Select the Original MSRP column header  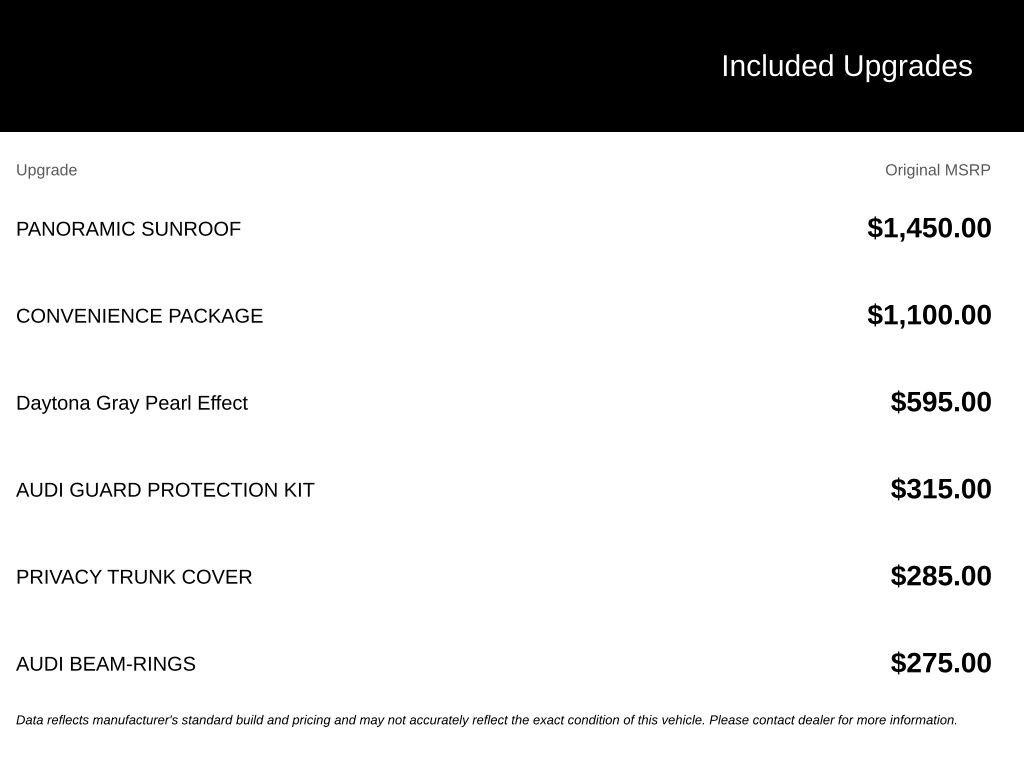[937, 170]
